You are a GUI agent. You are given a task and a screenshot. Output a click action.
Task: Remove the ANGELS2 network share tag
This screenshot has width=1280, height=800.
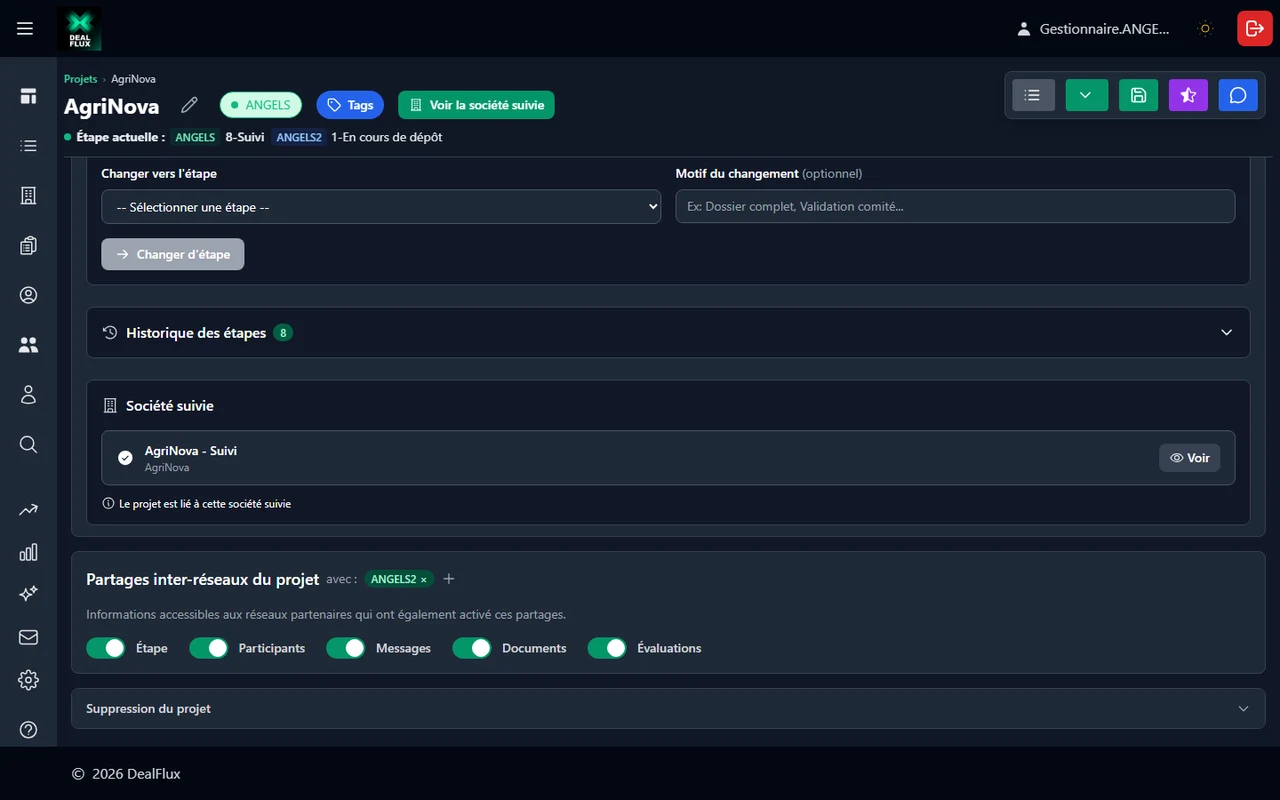click(x=424, y=580)
